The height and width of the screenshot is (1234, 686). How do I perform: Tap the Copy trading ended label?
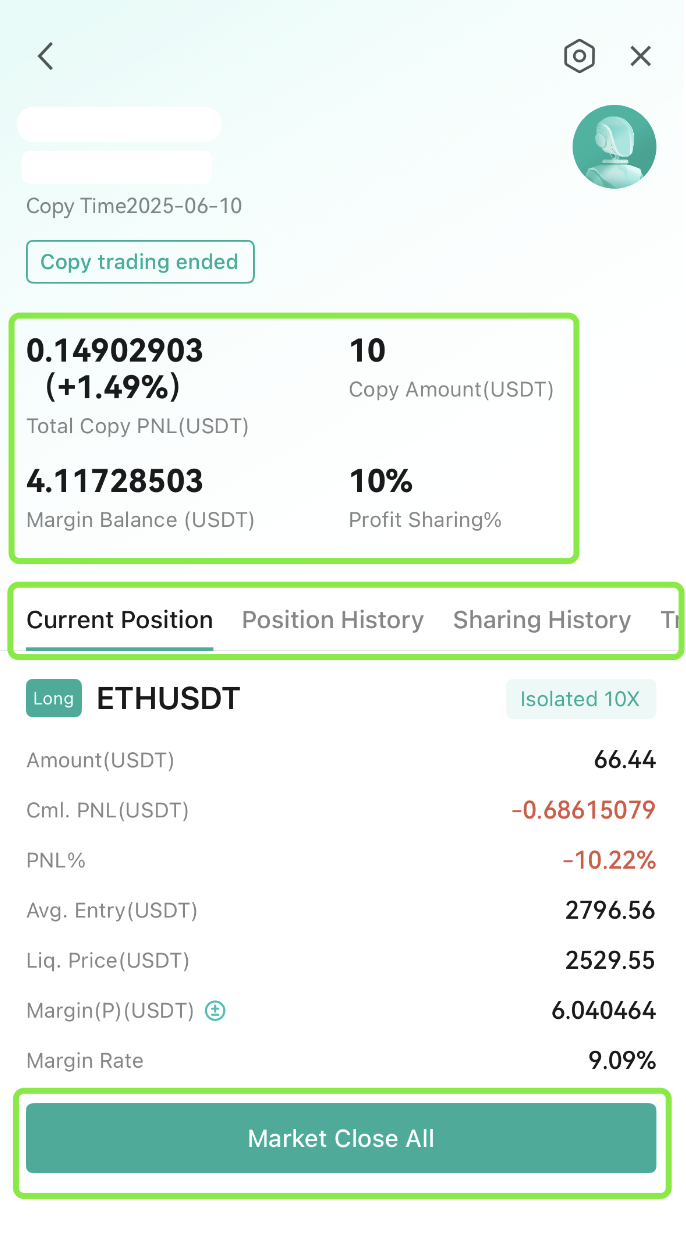coord(139,262)
